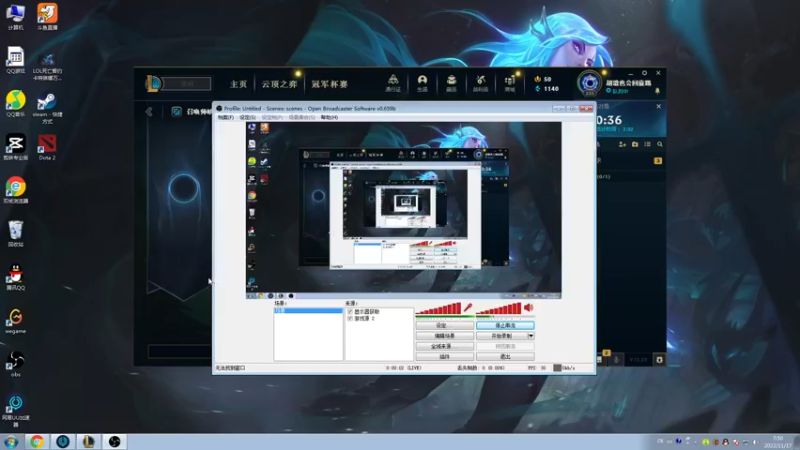Open the LOL desktop shortcut beside QQ游戏
800x450 pixels.
click(x=47, y=66)
